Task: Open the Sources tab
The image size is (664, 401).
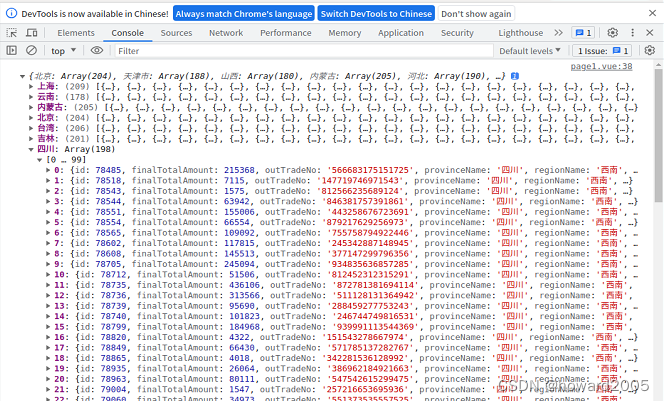Action: click(x=176, y=33)
